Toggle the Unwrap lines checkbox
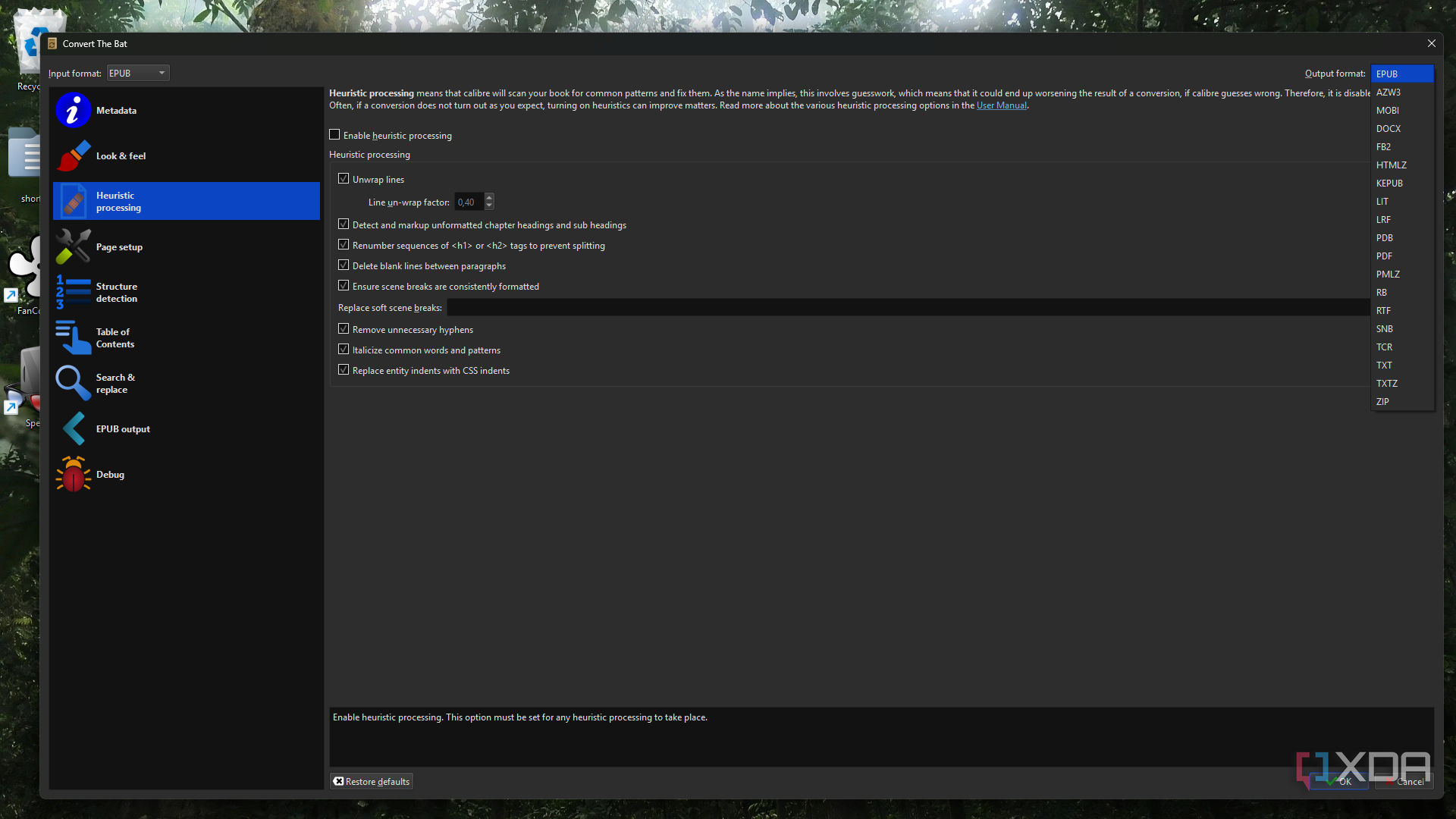 tap(344, 179)
